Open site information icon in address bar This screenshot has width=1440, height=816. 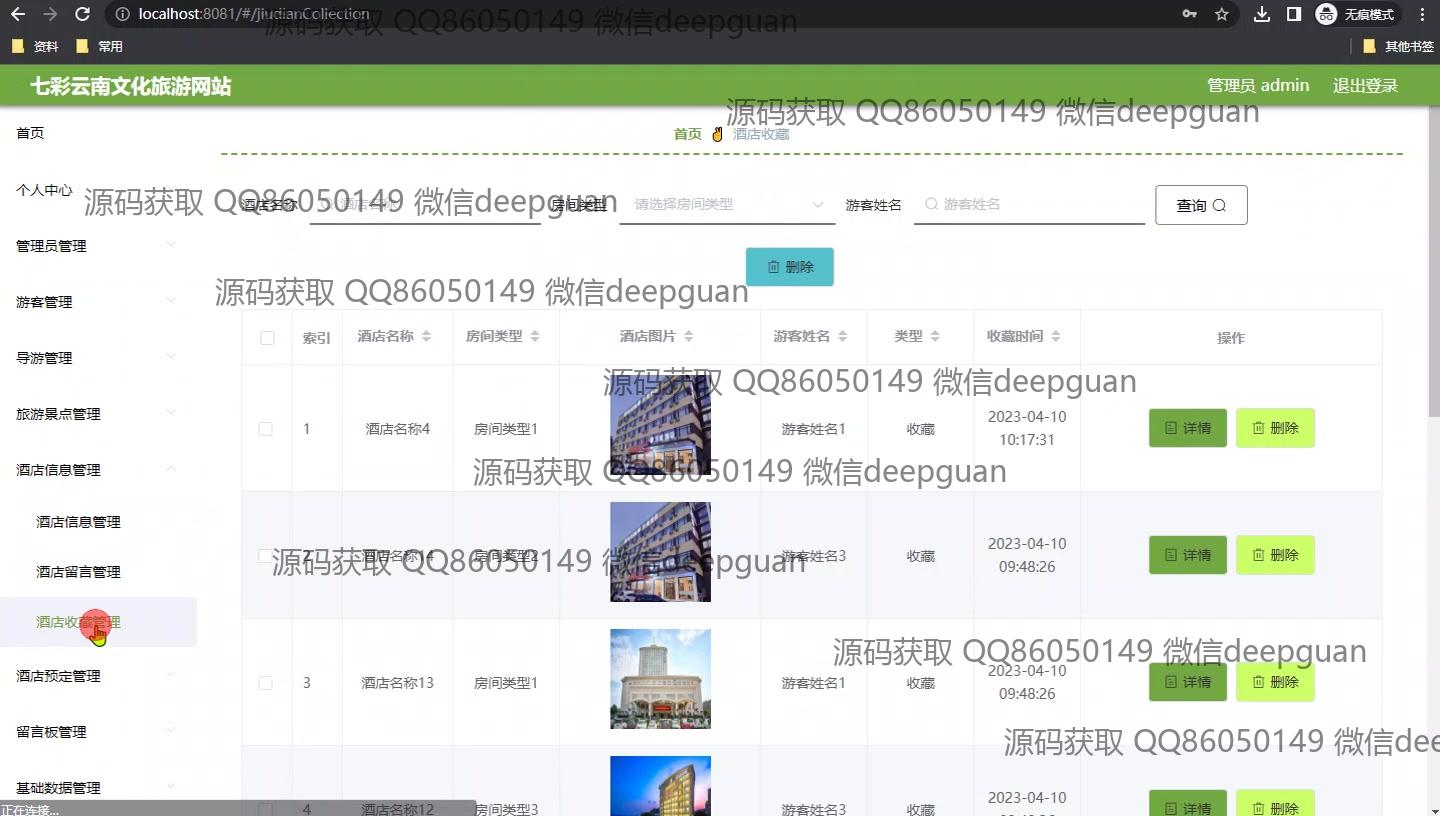[122, 14]
